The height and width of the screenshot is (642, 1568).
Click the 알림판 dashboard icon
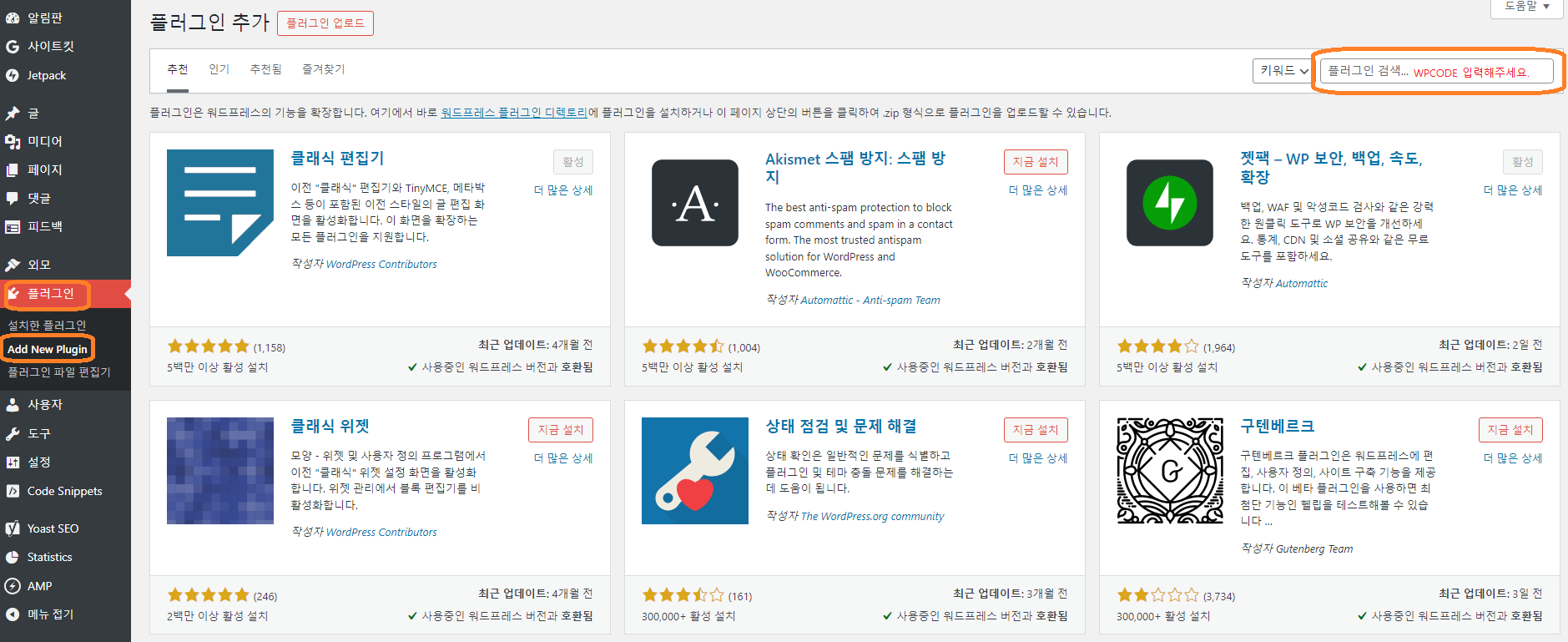(13, 18)
